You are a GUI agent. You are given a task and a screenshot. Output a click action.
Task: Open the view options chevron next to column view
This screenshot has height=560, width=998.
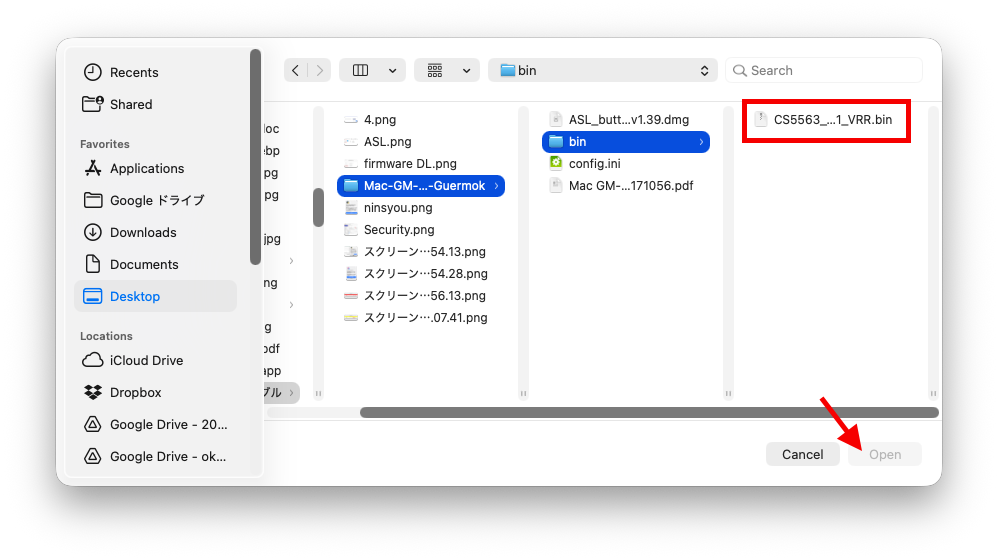(392, 70)
